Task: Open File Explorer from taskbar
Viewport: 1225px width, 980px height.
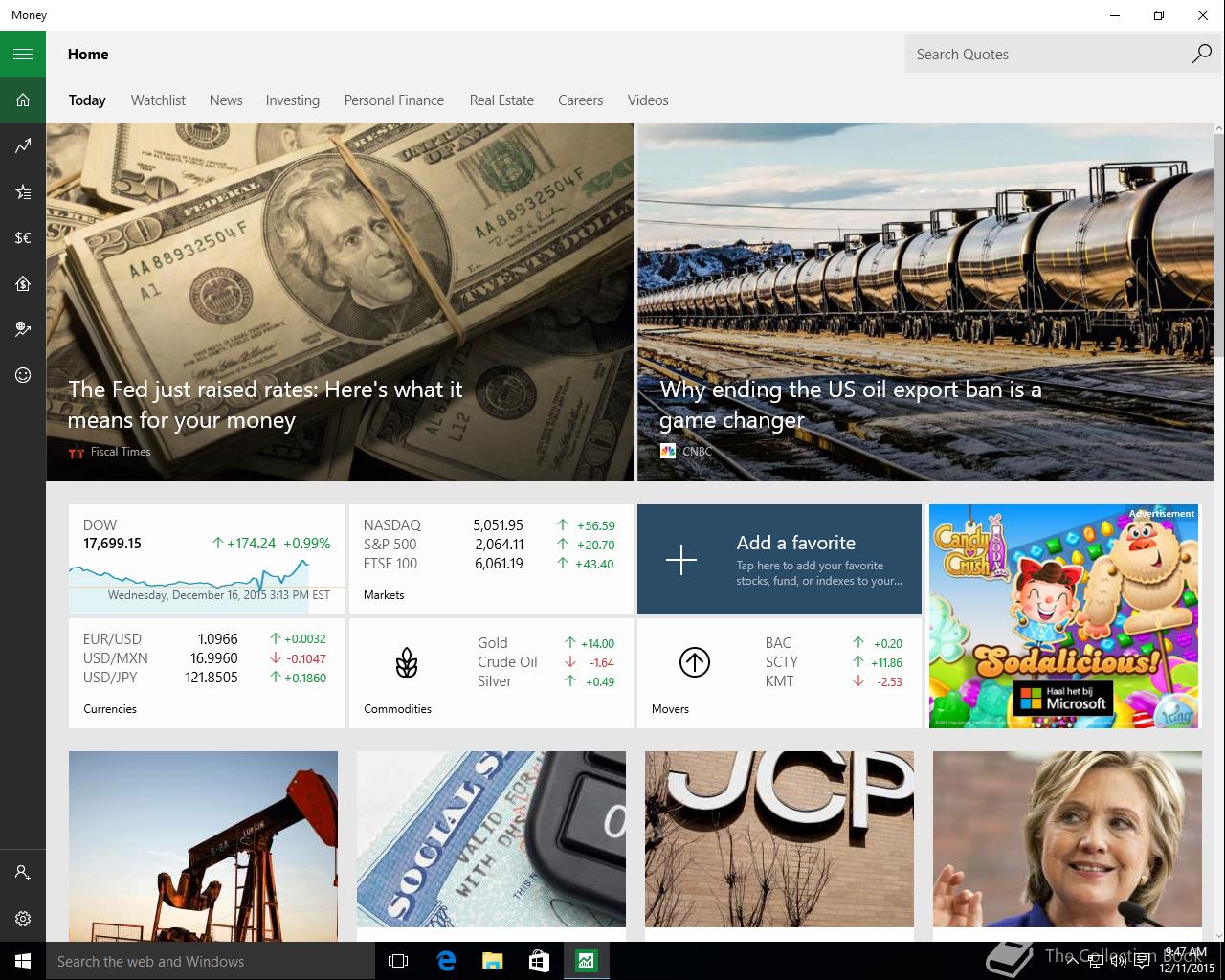Action: click(492, 961)
